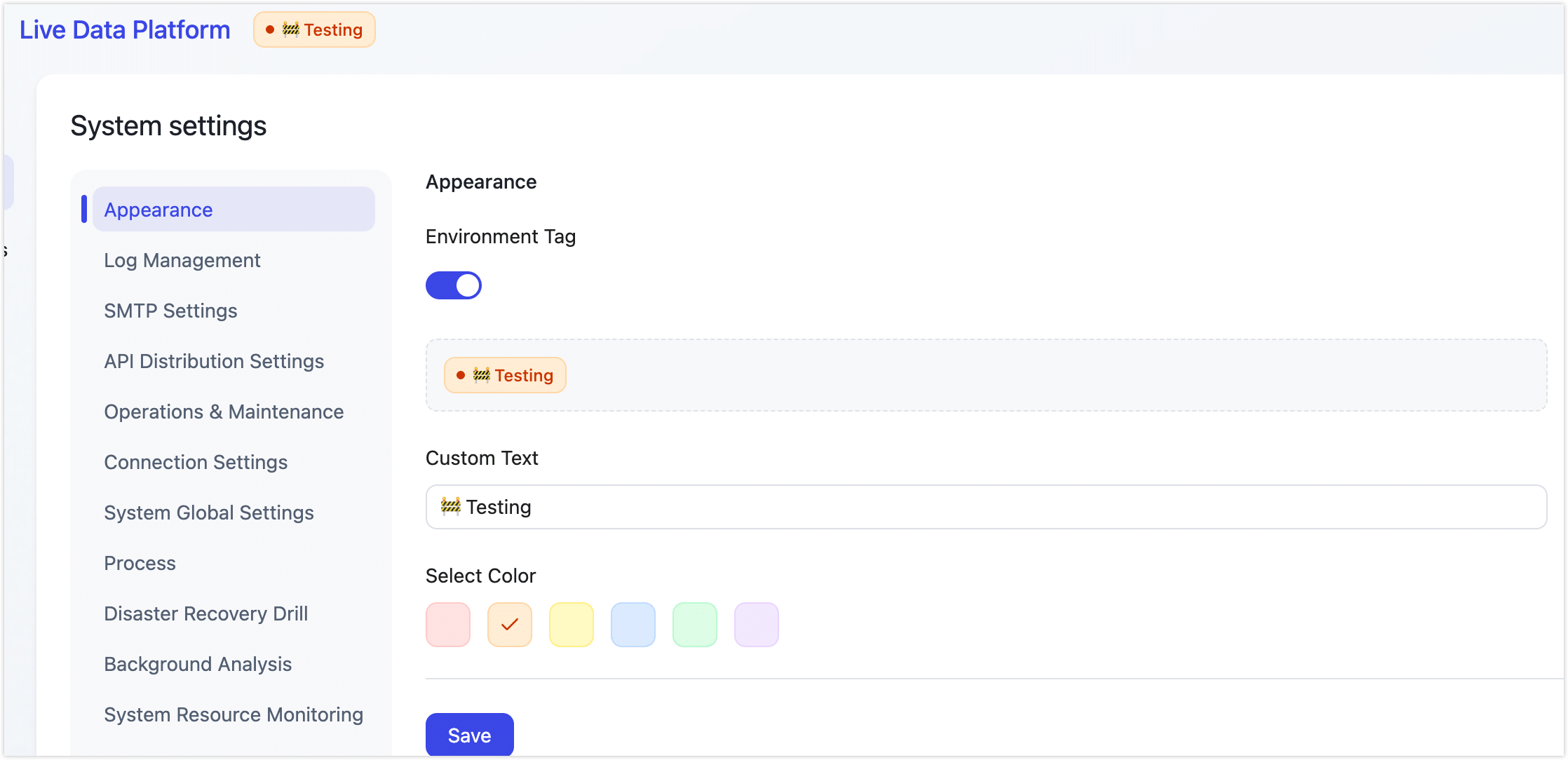
Task: Click the Testing tag in the preview area
Action: pos(504,375)
